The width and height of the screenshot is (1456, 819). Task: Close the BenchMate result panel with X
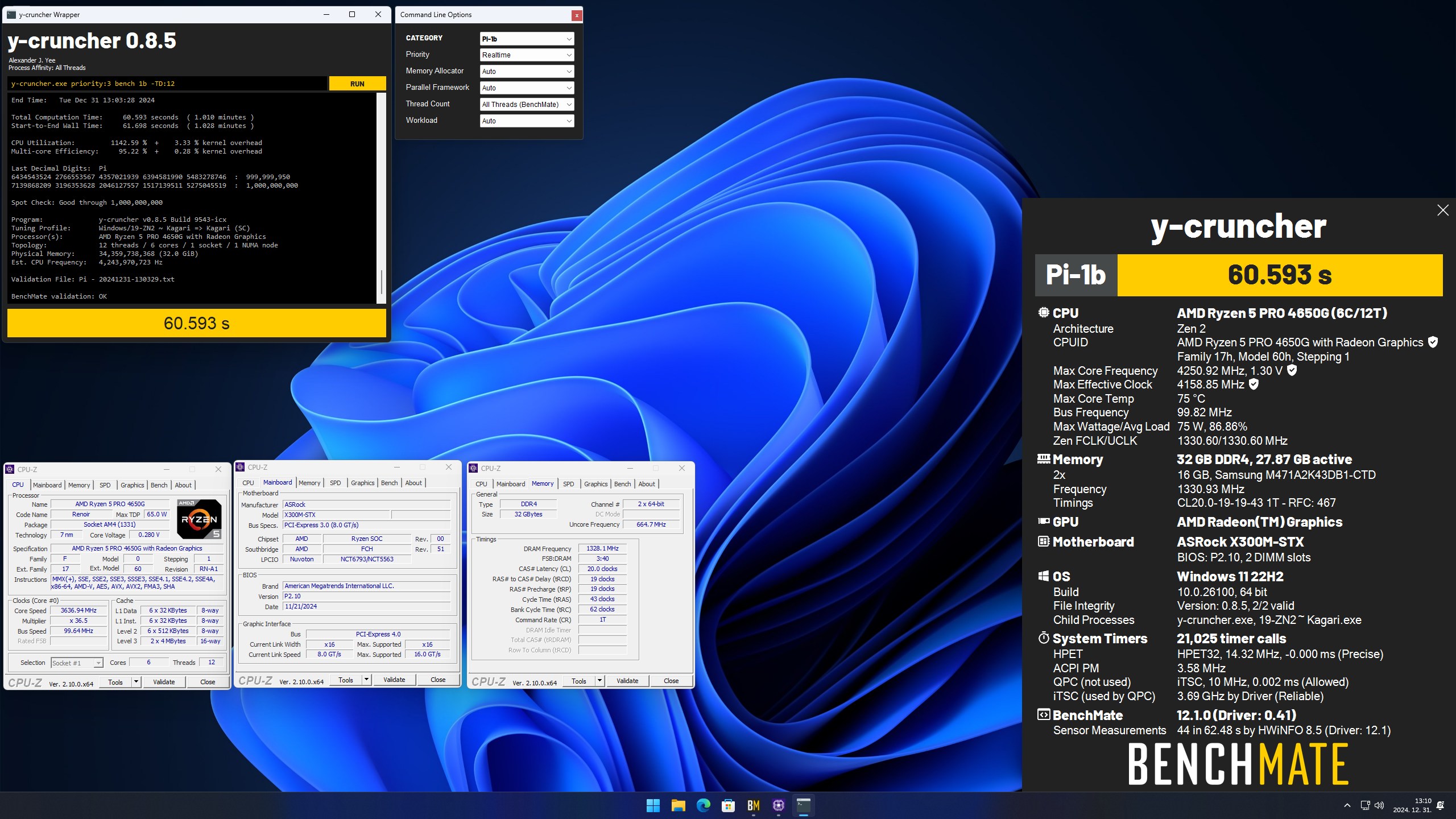(x=1443, y=210)
